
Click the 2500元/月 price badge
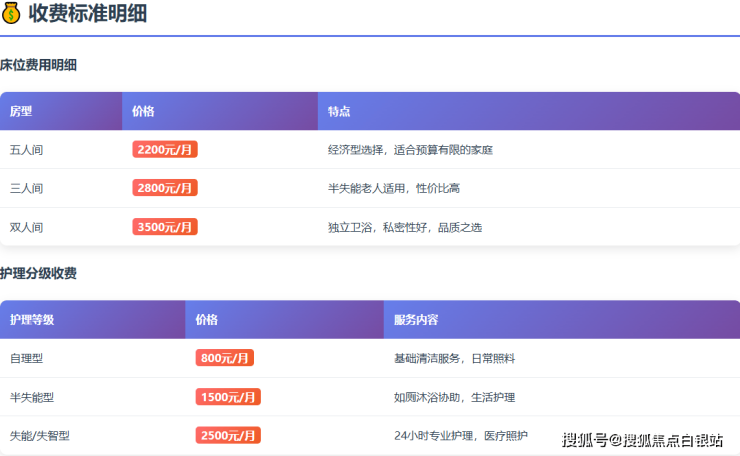[228, 436]
